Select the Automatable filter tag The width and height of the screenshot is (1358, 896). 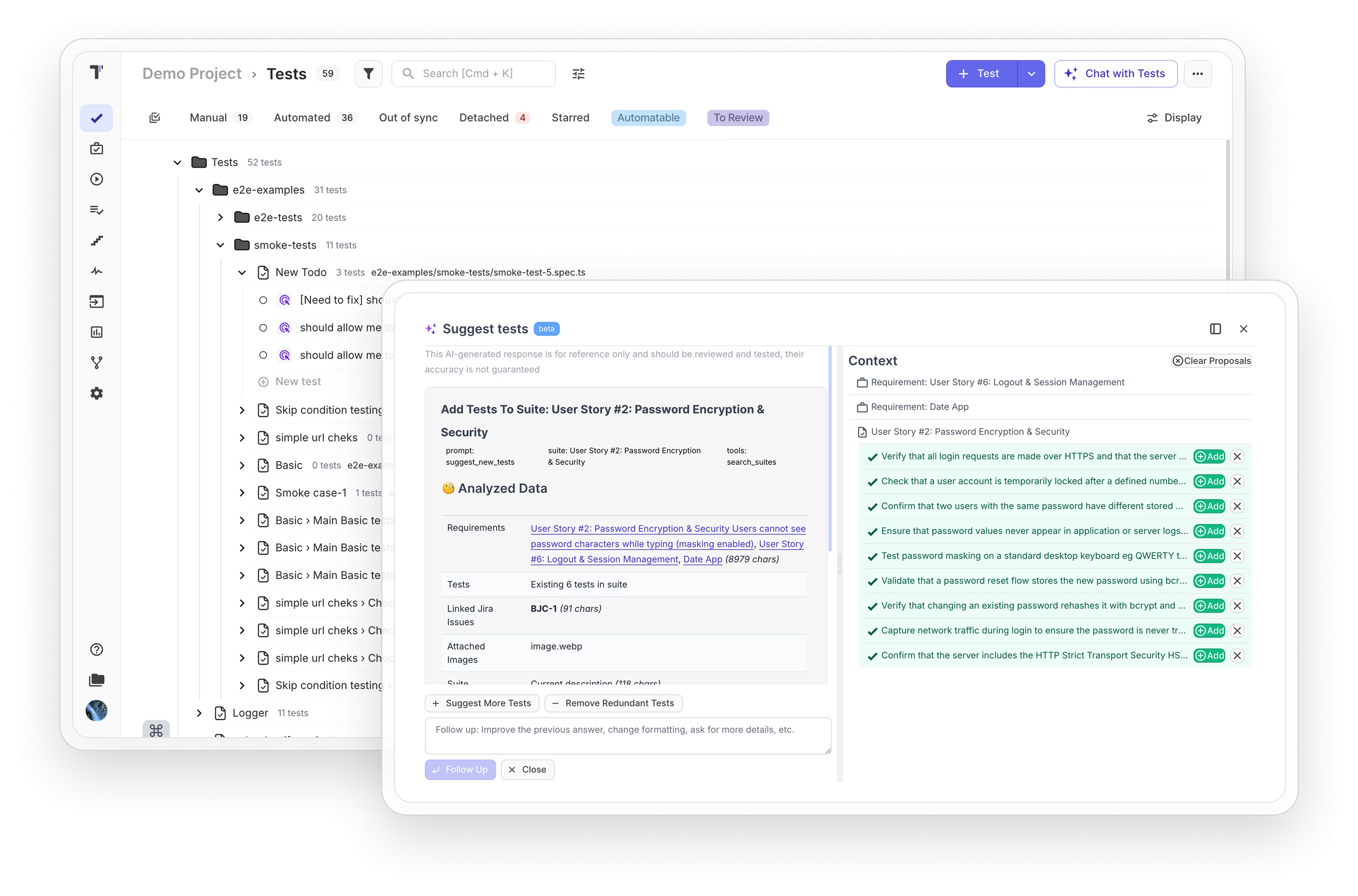coord(648,118)
